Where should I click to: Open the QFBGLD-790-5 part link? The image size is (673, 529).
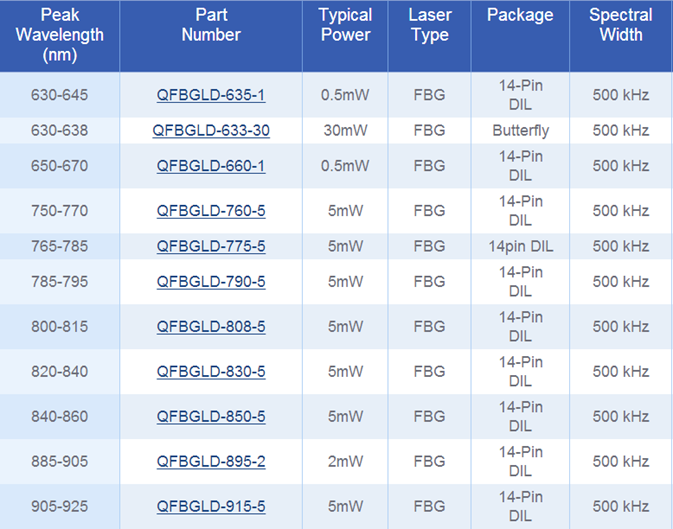(211, 282)
